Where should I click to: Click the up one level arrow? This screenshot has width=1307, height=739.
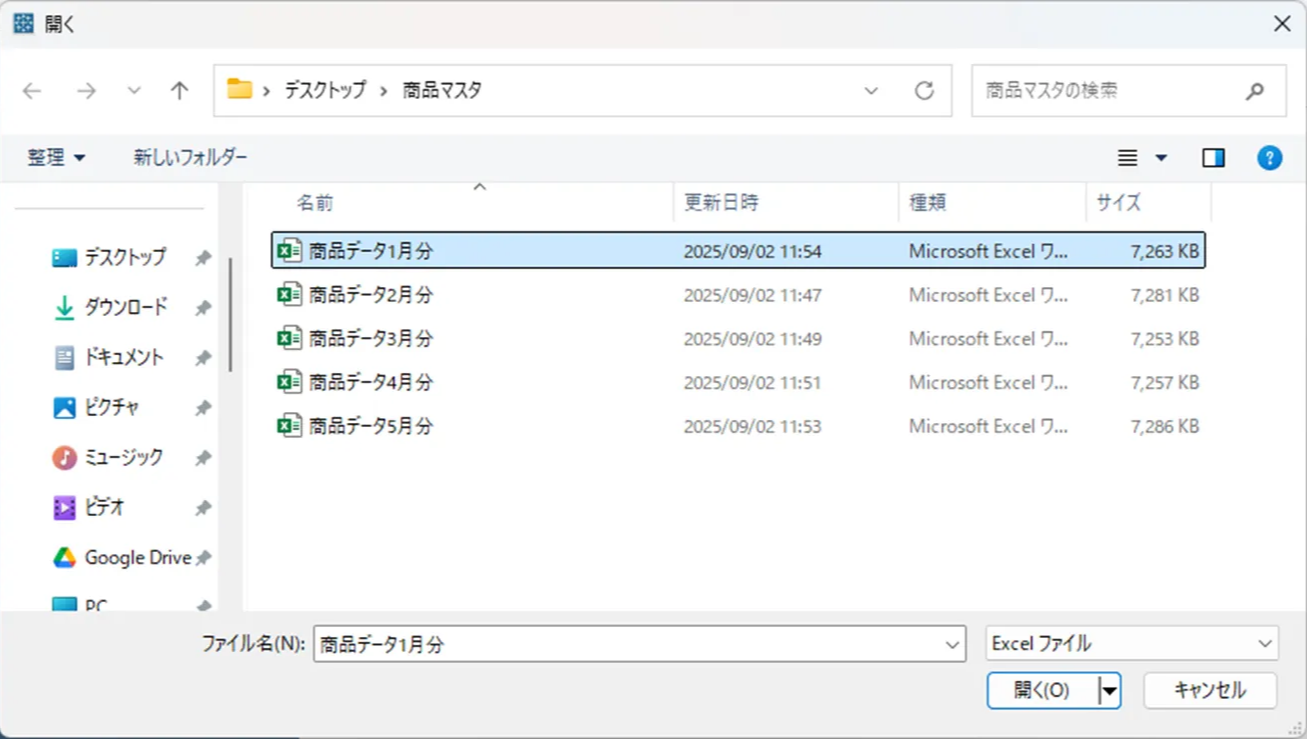tap(179, 91)
